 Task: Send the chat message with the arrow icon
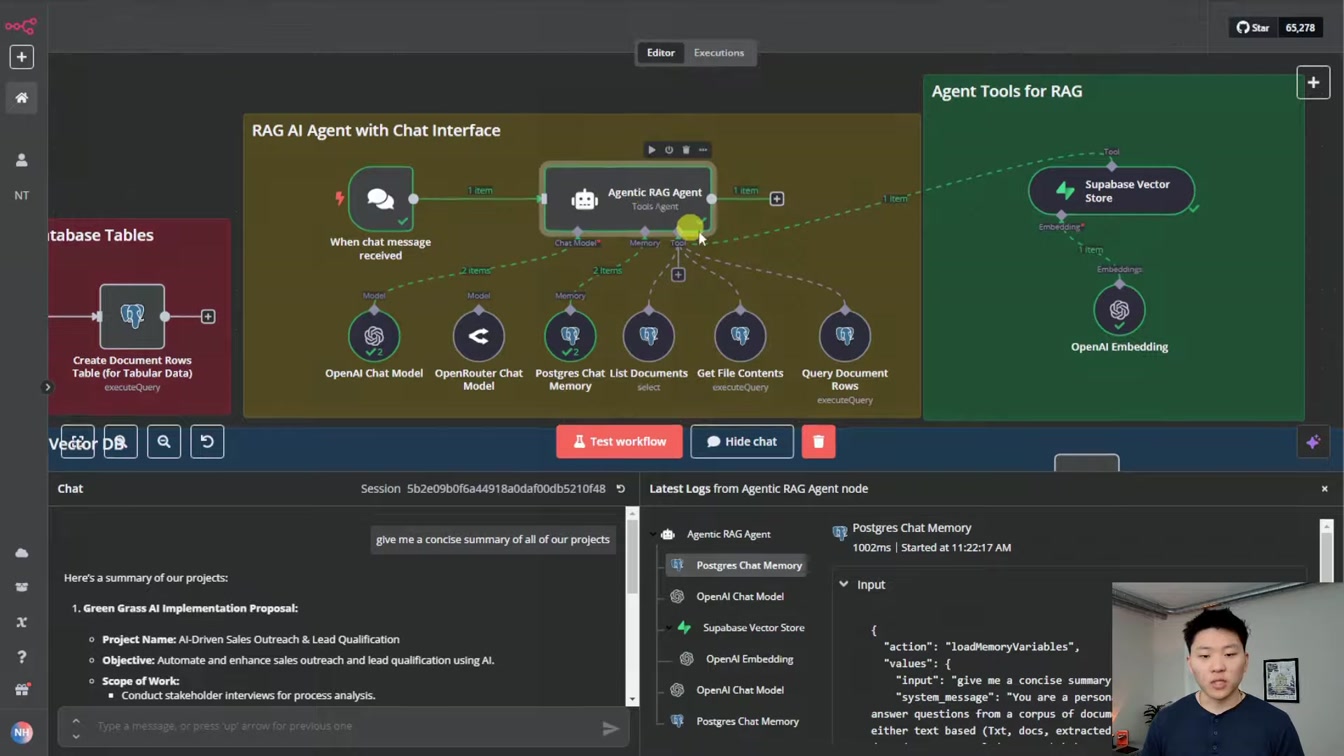610,729
